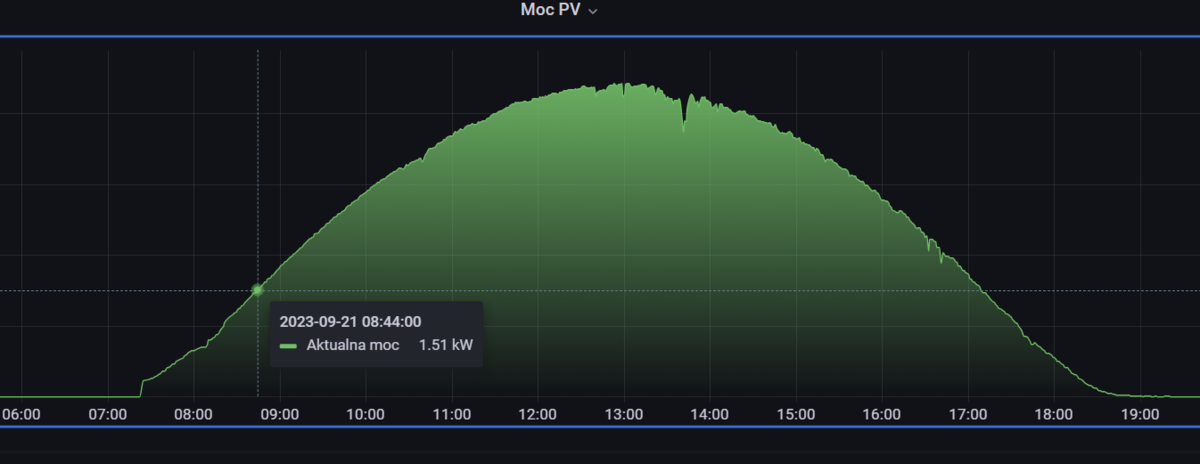1200x464 pixels.
Task: Click the 2023-09-21 08:44:00 tooltip timestamp
Action: 350,321
